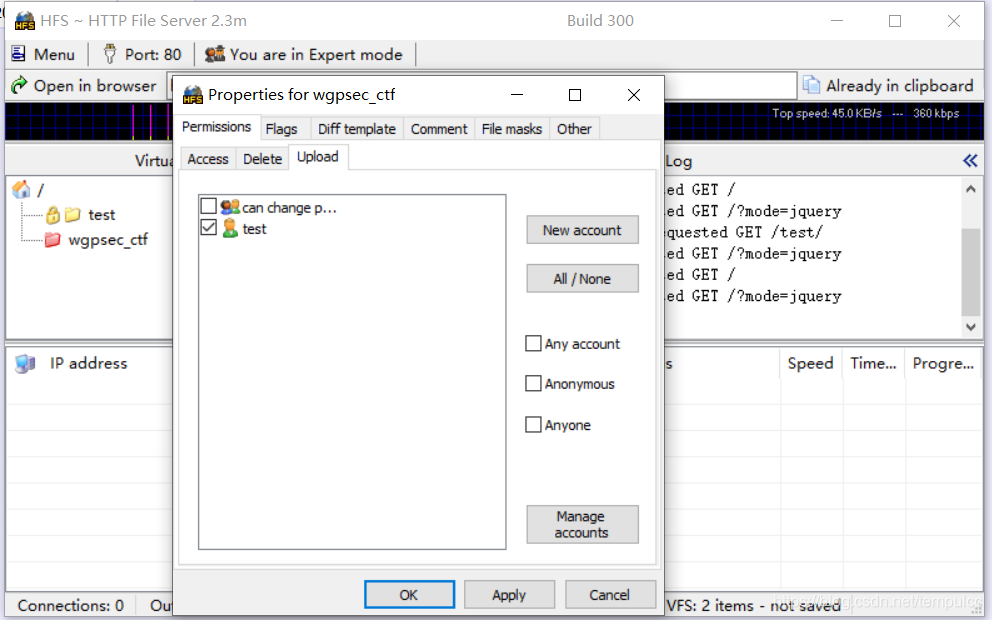992x620 pixels.
Task: Click the group icon beside 'can change p…'
Action: [x=230, y=206]
